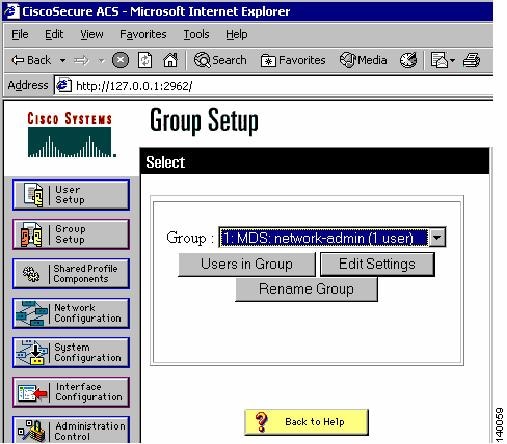Image resolution: width=507 pixels, height=444 pixels.
Task: Open the Forward history dropdown arrow
Action: coord(101,61)
